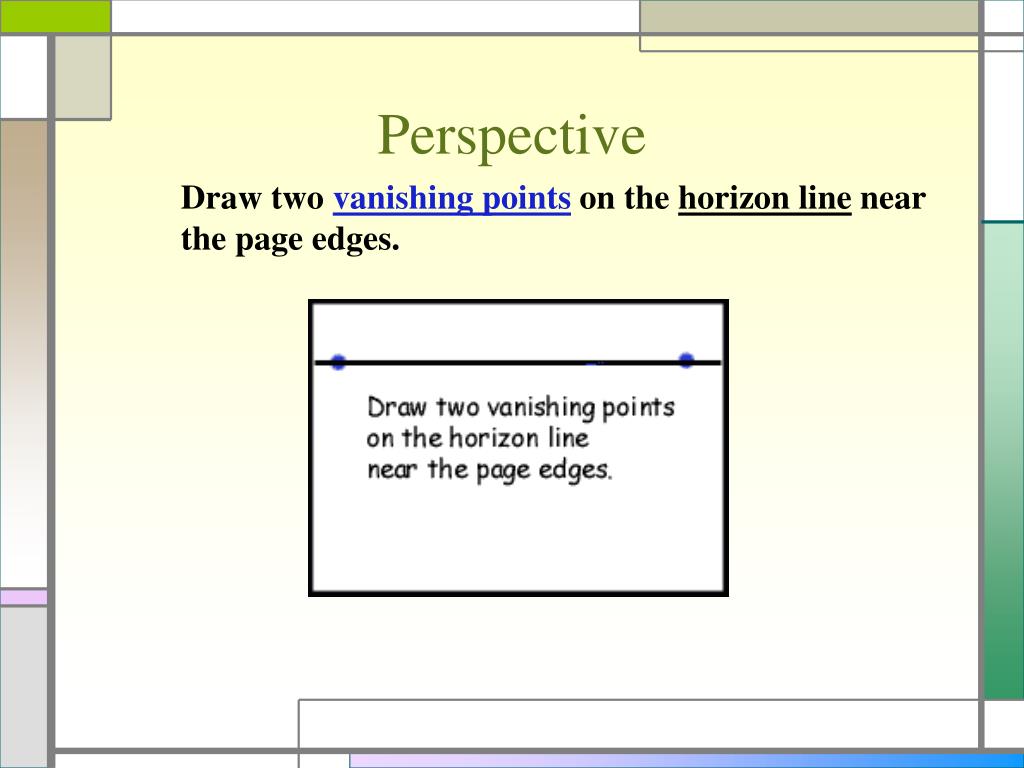Click the left blue vanishing point dot
1024x768 pixels.
point(338,362)
